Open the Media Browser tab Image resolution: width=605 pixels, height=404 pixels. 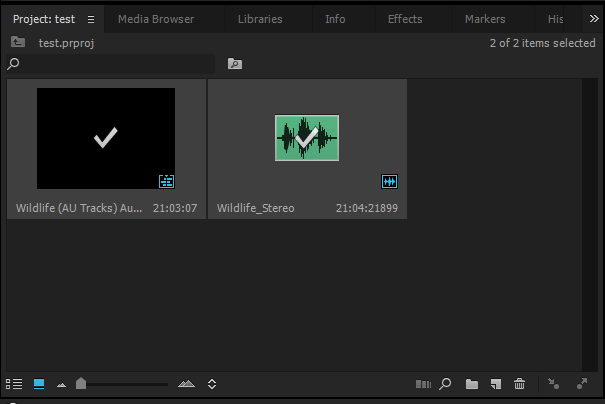pyautogui.click(x=156, y=19)
